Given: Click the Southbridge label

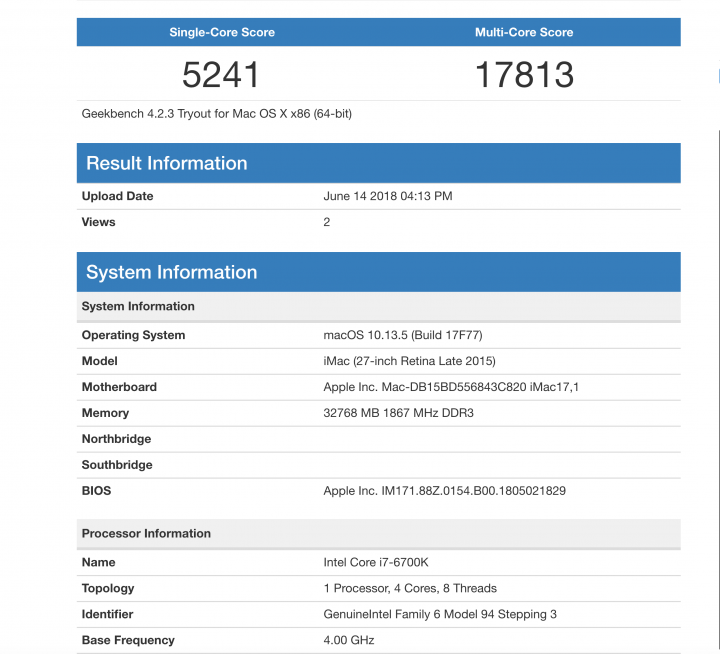Looking at the screenshot, I should pos(117,465).
